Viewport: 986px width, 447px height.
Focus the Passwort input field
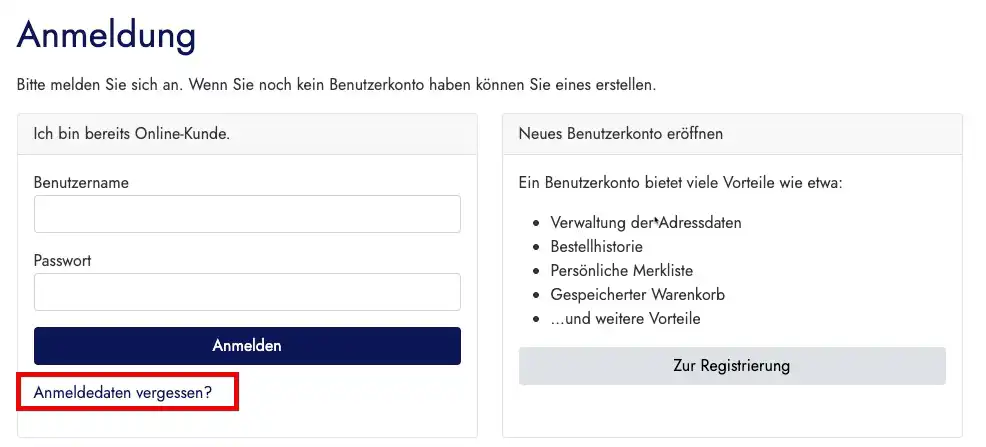247,292
